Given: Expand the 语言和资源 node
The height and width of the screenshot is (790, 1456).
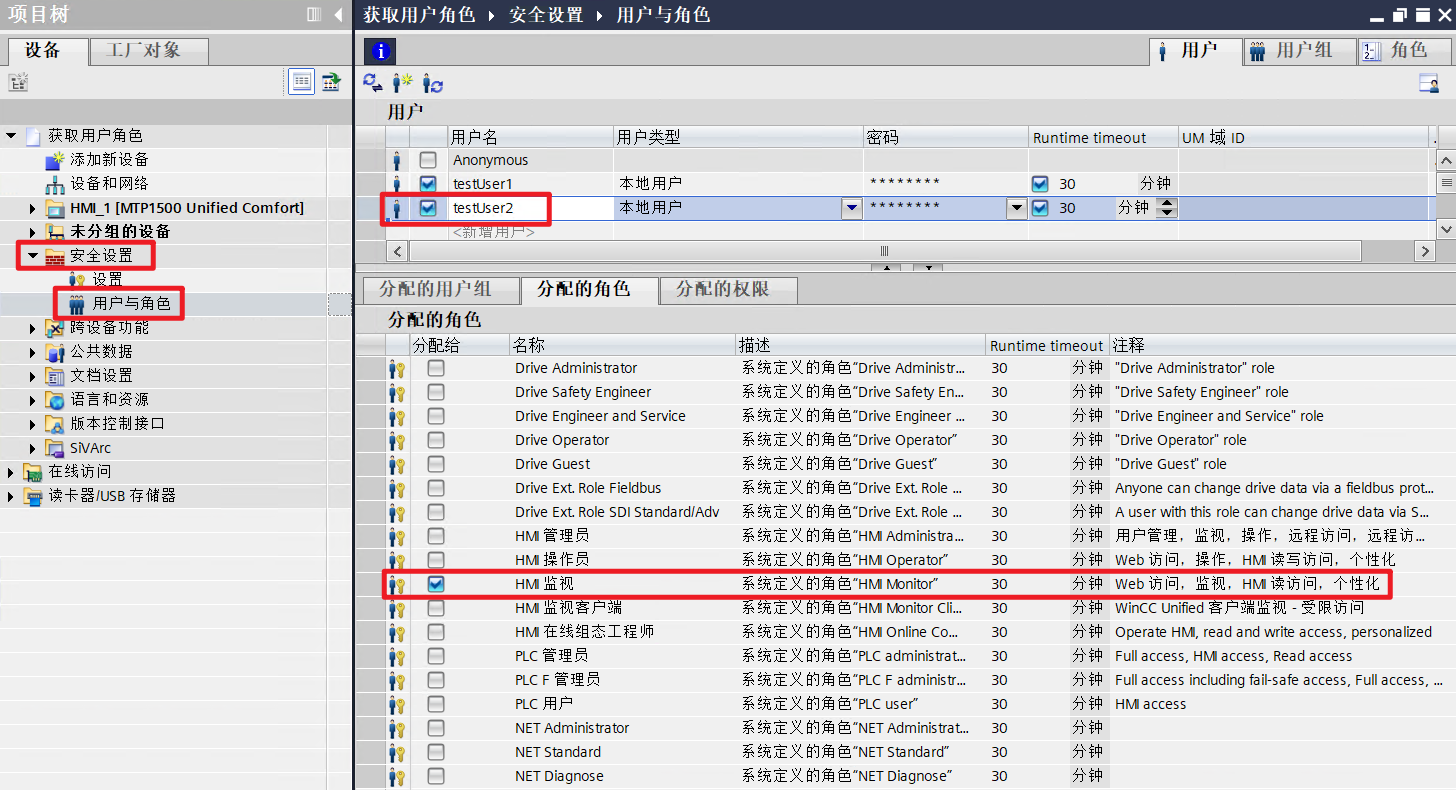Looking at the screenshot, I should pos(33,399).
